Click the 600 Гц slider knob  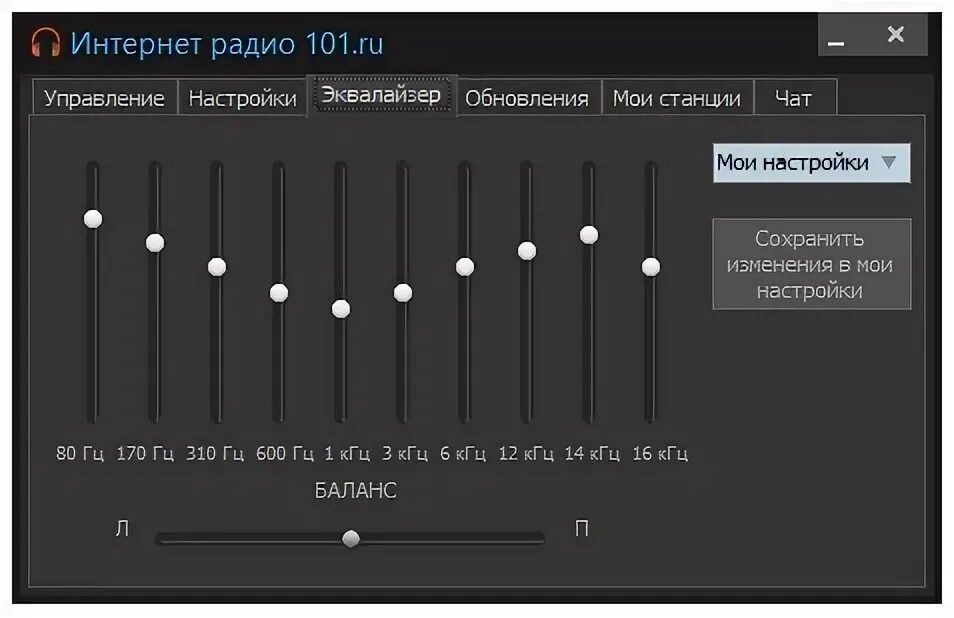click(x=279, y=293)
